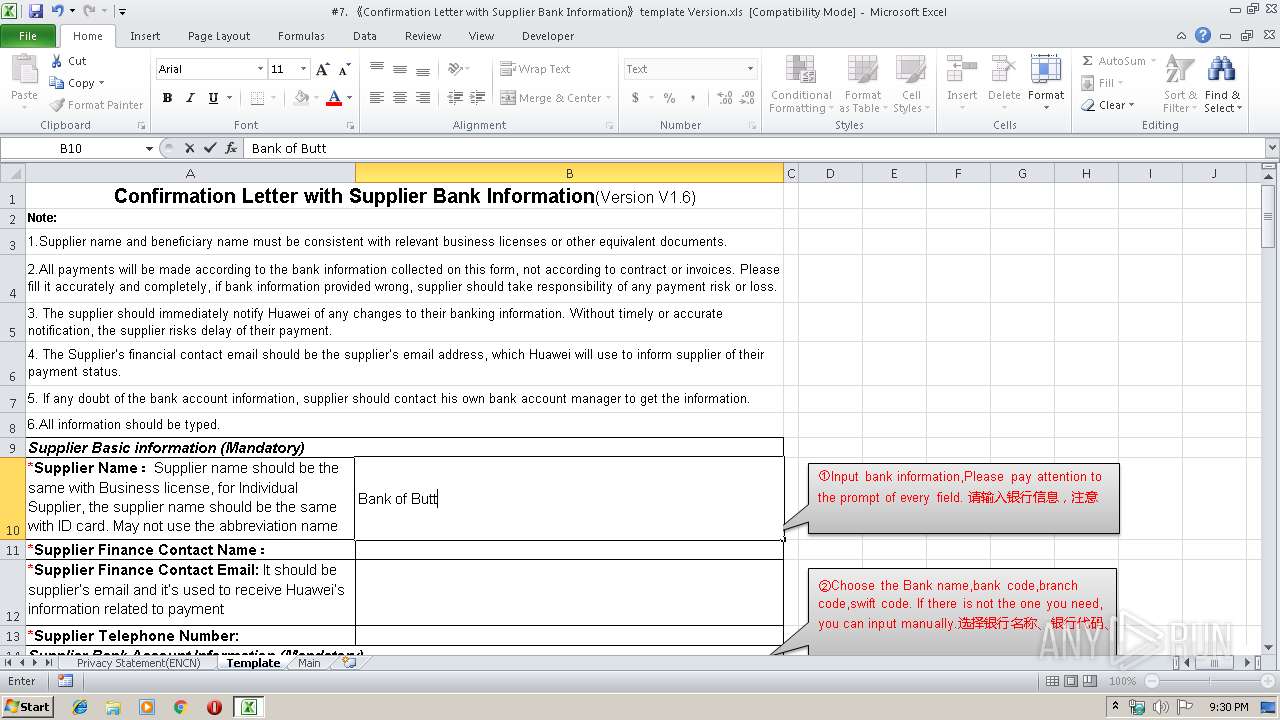
Task: Open the Clear menu button
Action: coord(1108,105)
